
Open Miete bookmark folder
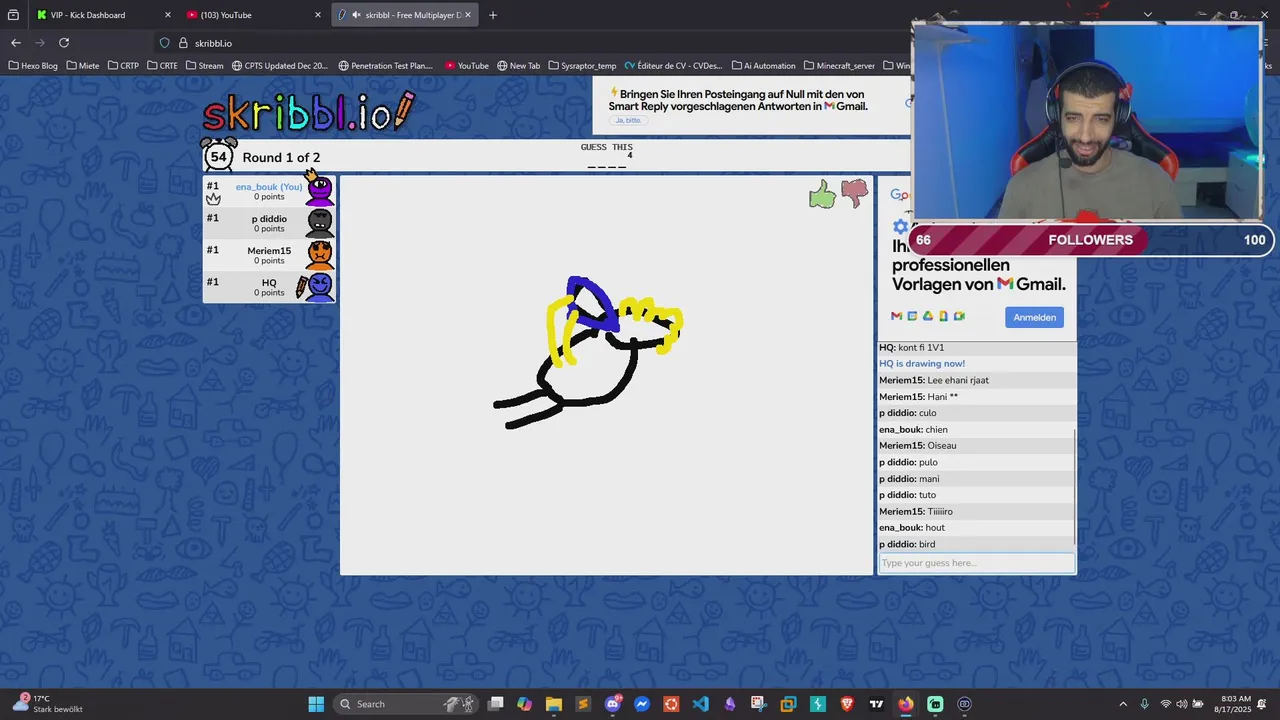point(83,66)
